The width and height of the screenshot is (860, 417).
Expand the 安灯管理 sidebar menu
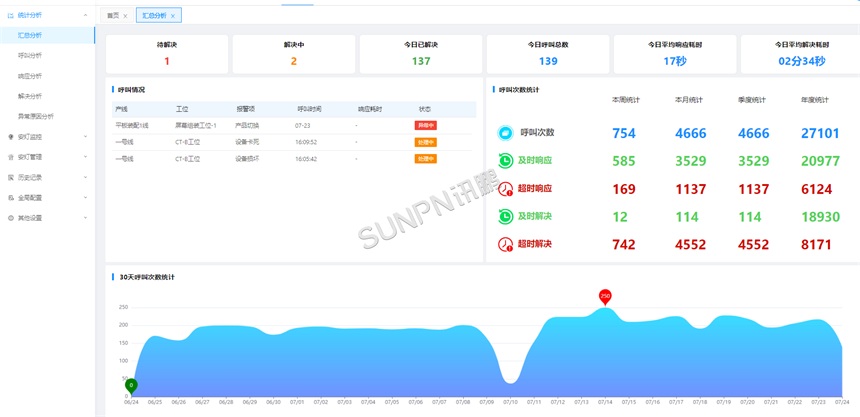click(85, 157)
